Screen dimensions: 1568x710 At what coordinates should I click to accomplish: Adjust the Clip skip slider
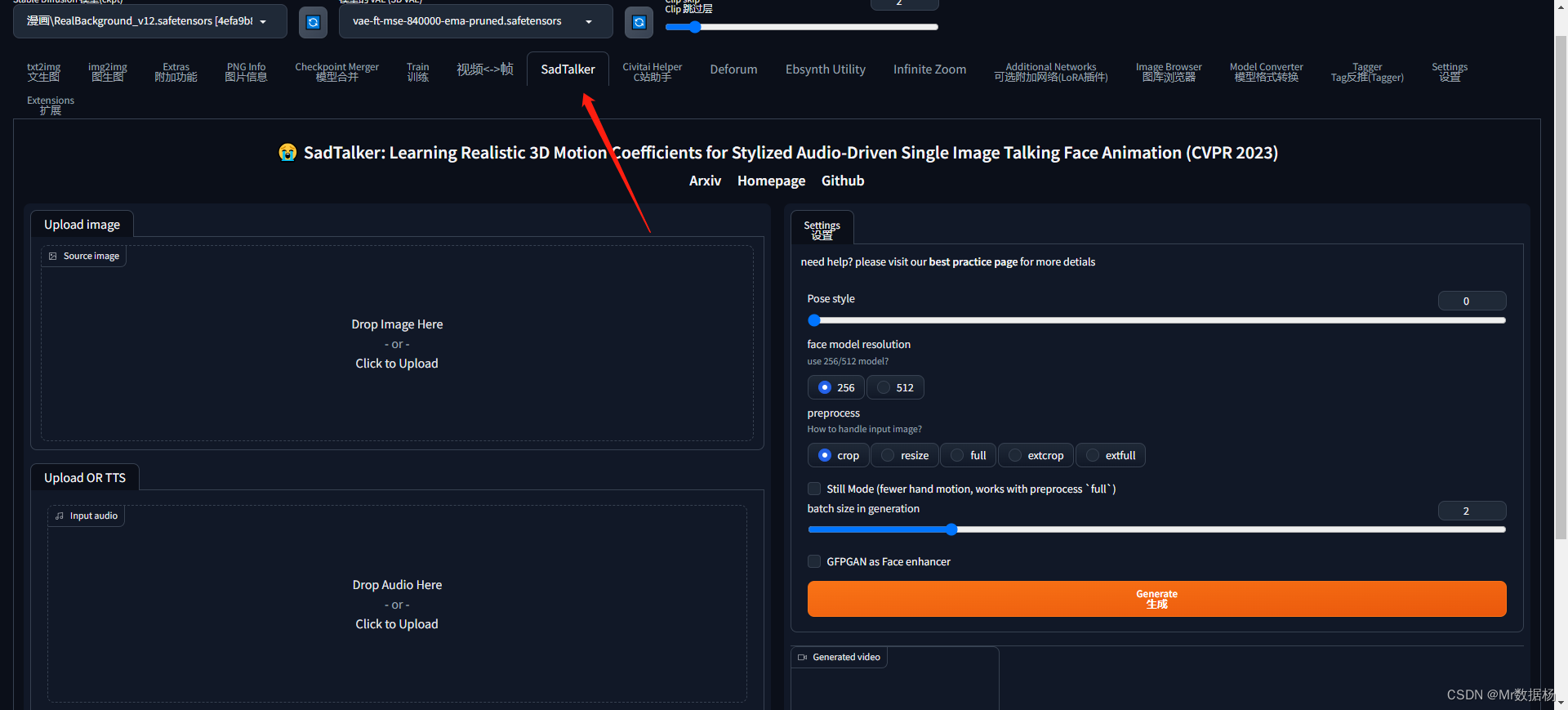[802, 27]
